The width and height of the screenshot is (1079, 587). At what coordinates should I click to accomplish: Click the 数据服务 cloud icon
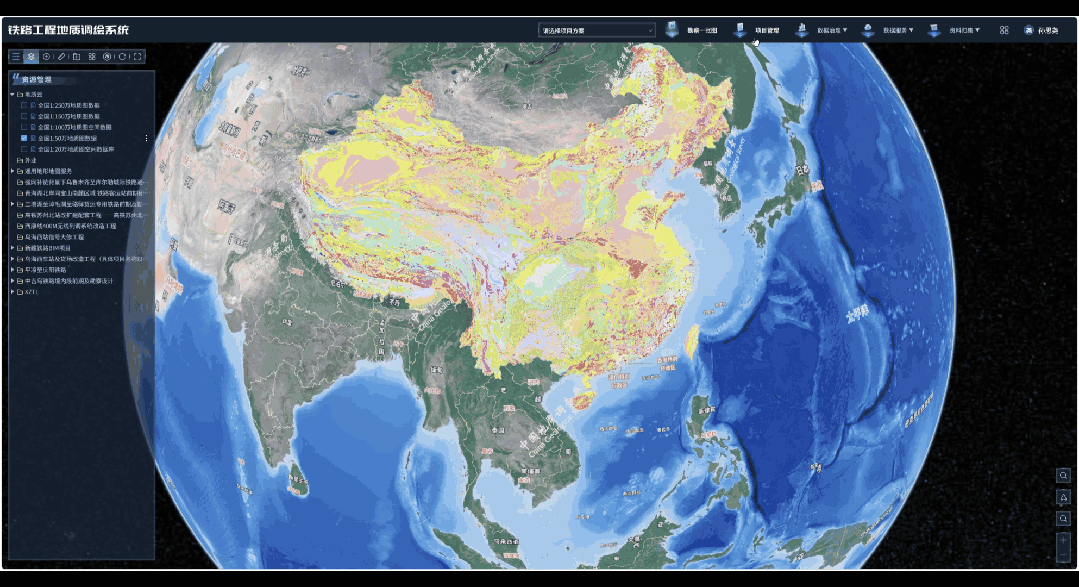point(868,30)
